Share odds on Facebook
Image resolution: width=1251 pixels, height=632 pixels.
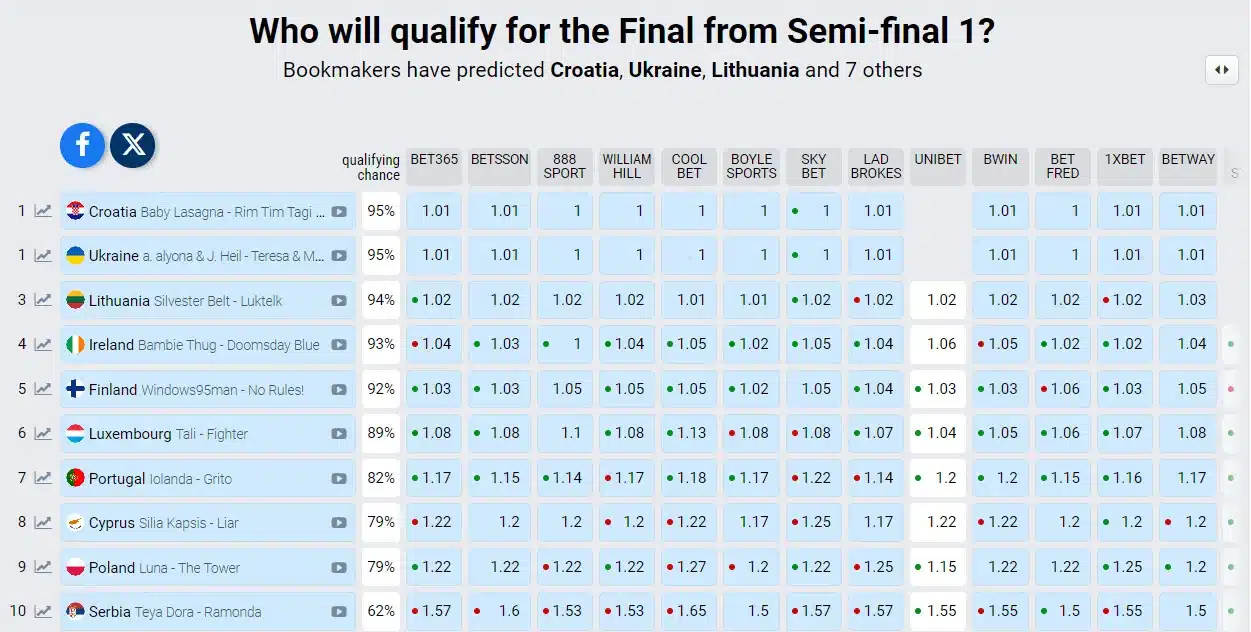tap(82, 145)
